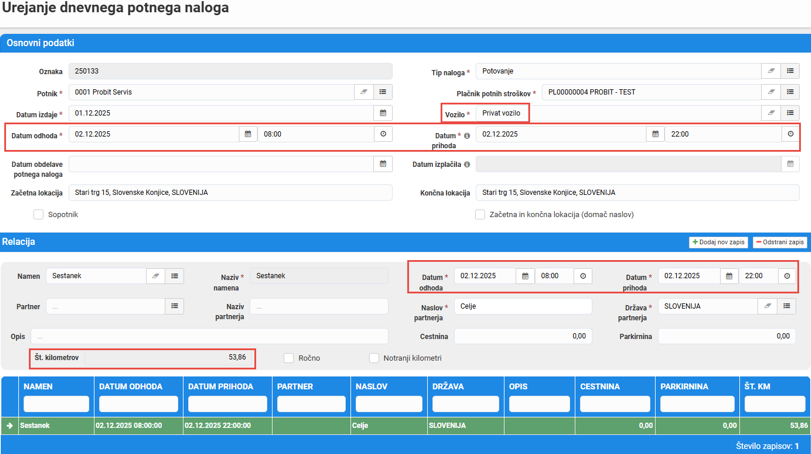This screenshot has height=454, width=811.
Task: Sort table by DATUM PRIHODA column header
Action: click(220, 387)
